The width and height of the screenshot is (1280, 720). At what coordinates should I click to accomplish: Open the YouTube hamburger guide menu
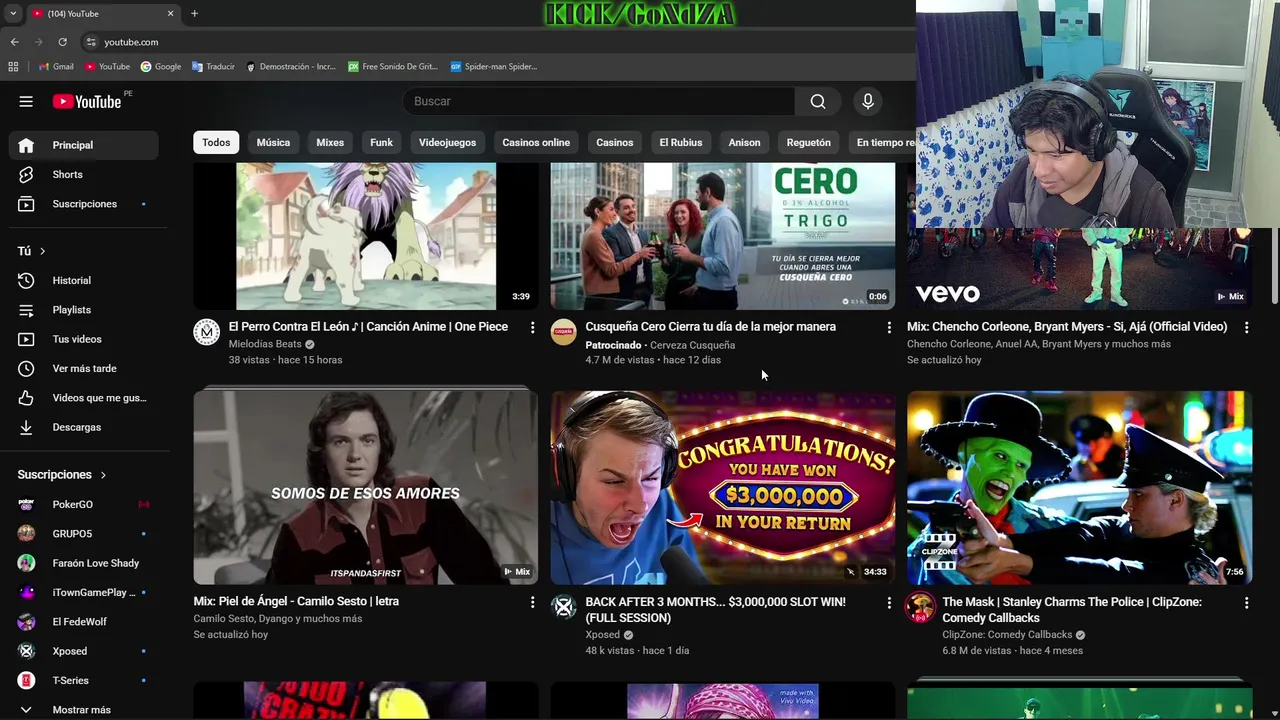(x=26, y=101)
